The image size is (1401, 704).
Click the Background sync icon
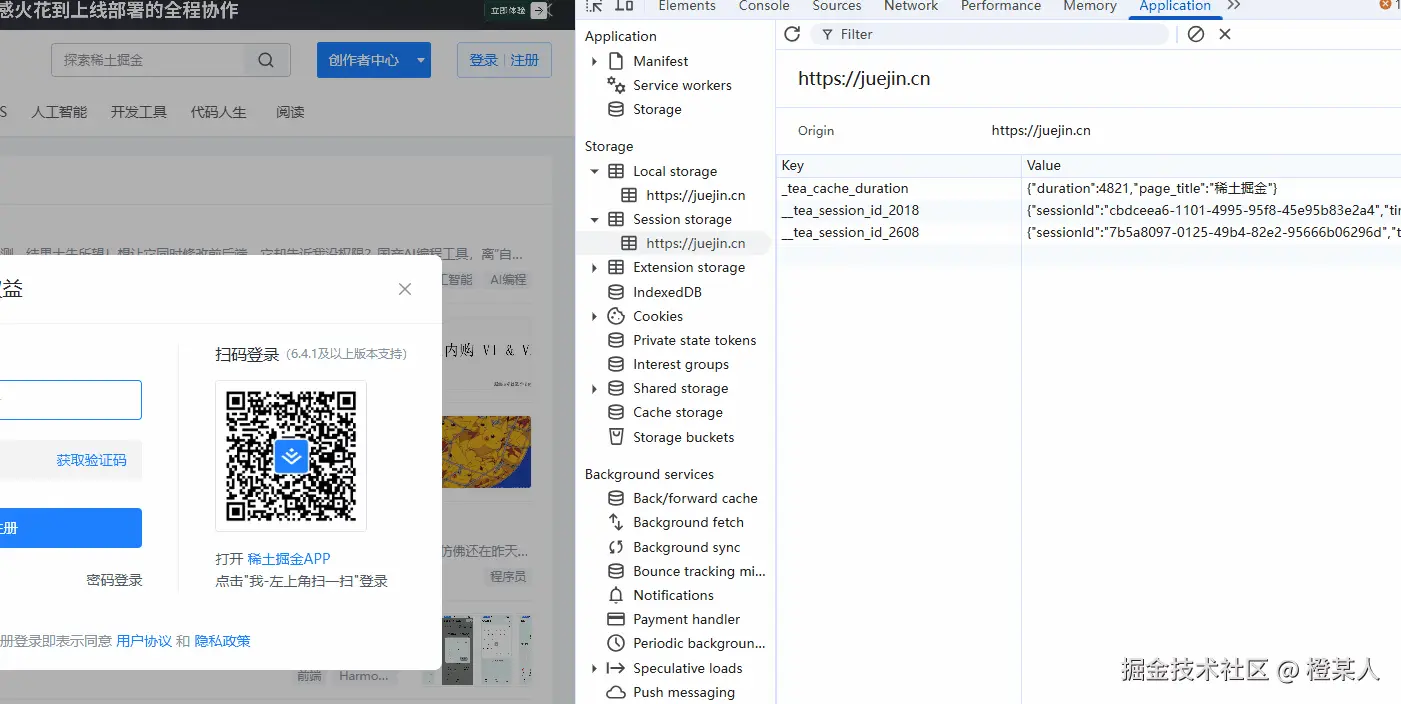[616, 547]
